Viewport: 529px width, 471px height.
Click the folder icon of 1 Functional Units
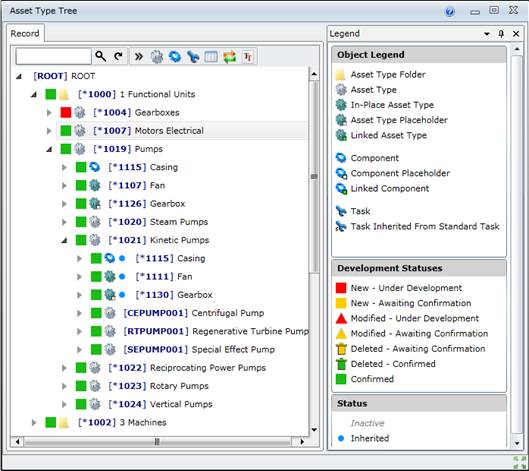coord(64,94)
